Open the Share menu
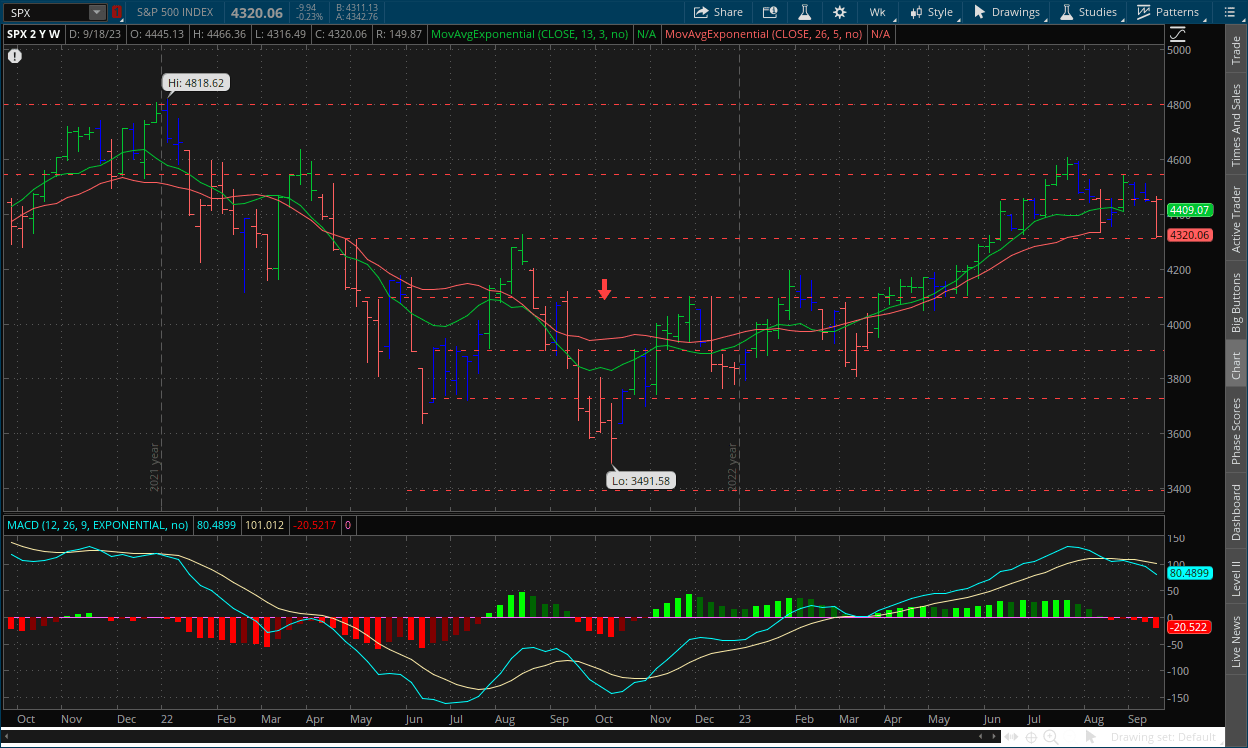This screenshot has height=748, width=1248. [x=717, y=12]
